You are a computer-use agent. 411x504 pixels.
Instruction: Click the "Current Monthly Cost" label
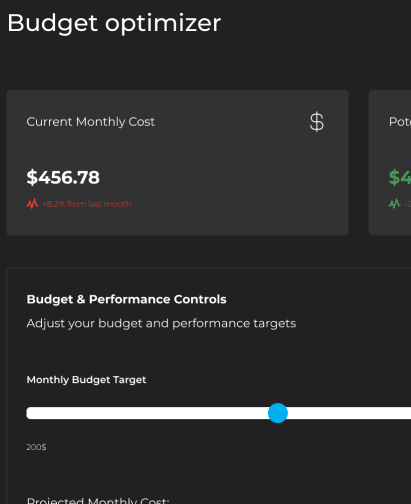point(91,122)
